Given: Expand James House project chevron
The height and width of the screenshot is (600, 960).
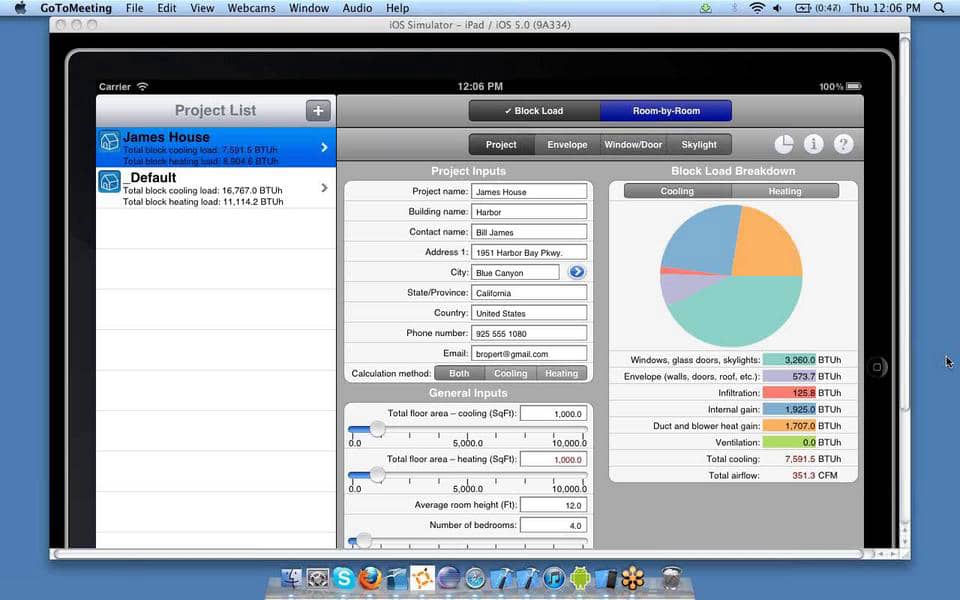Looking at the screenshot, I should click(324, 148).
